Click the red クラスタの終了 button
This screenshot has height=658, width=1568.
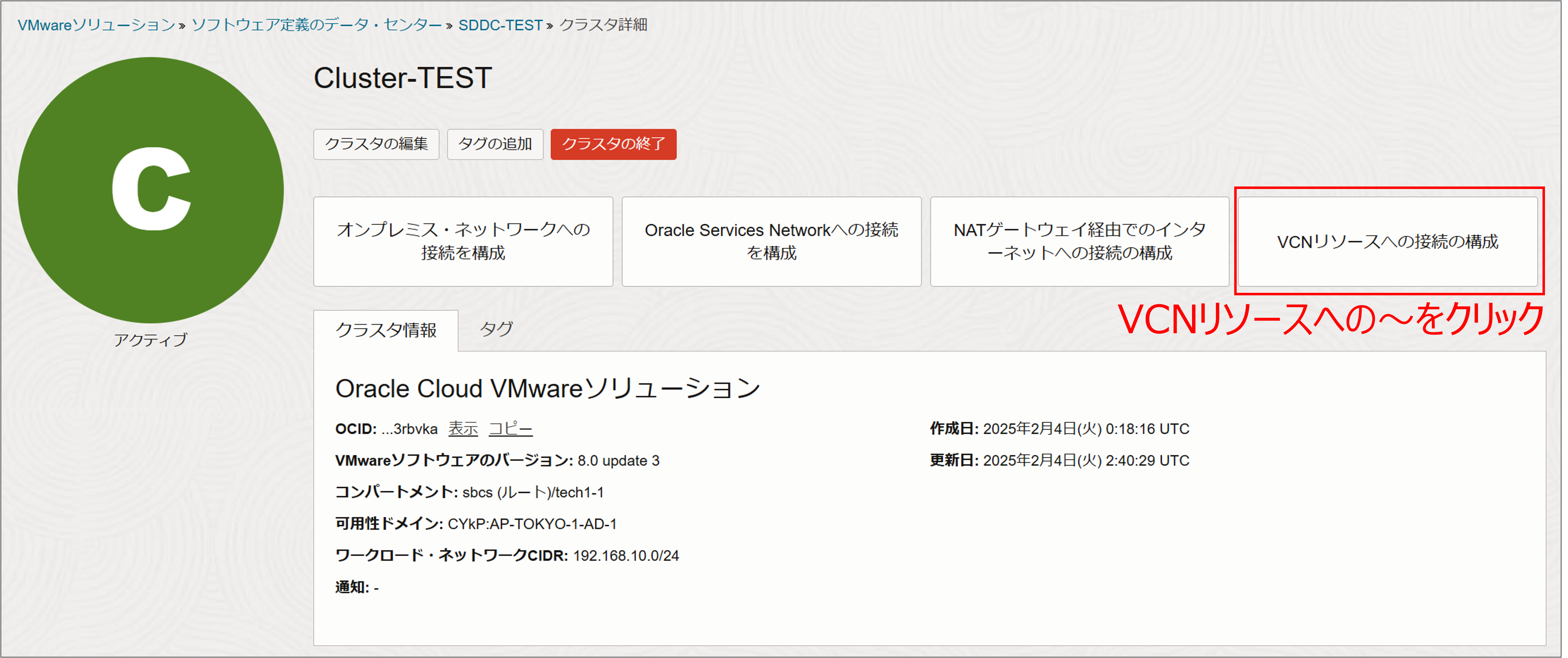tap(614, 144)
